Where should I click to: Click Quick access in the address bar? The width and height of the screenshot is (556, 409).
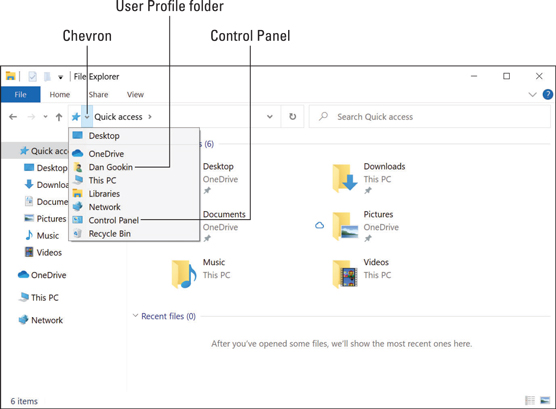click(x=118, y=117)
